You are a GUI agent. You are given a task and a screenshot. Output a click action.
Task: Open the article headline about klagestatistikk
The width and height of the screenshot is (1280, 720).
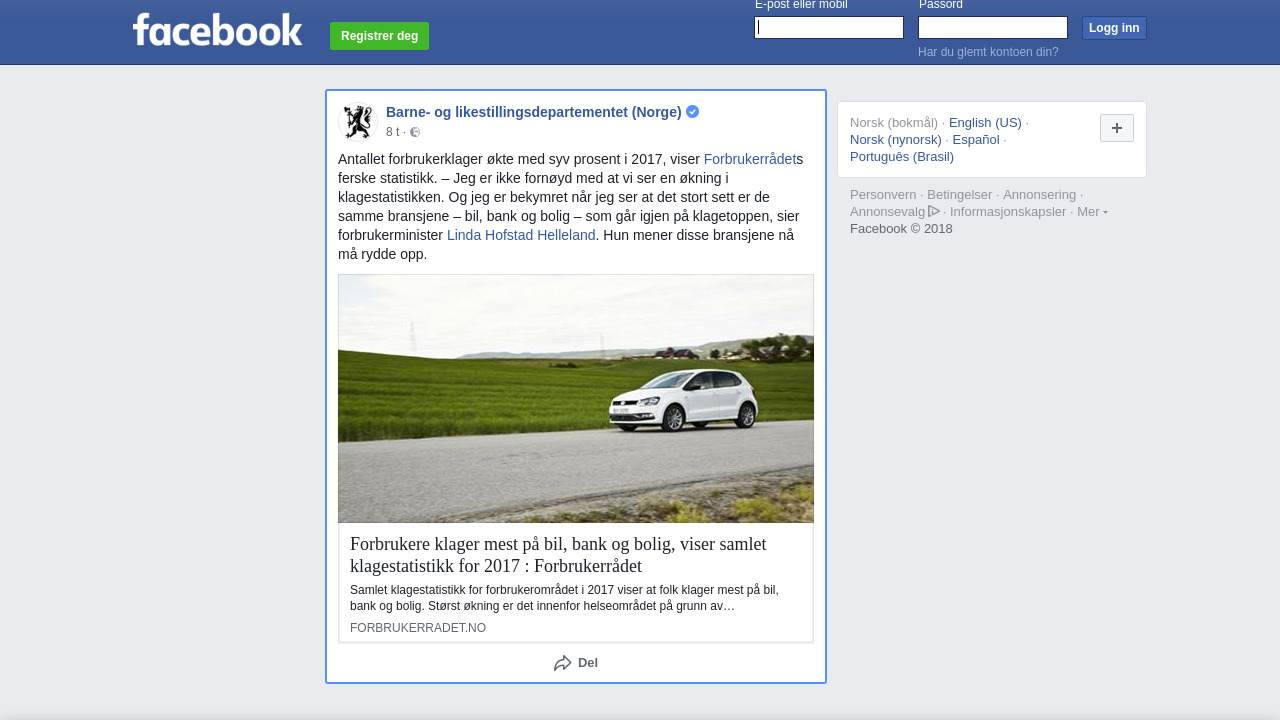pos(558,555)
